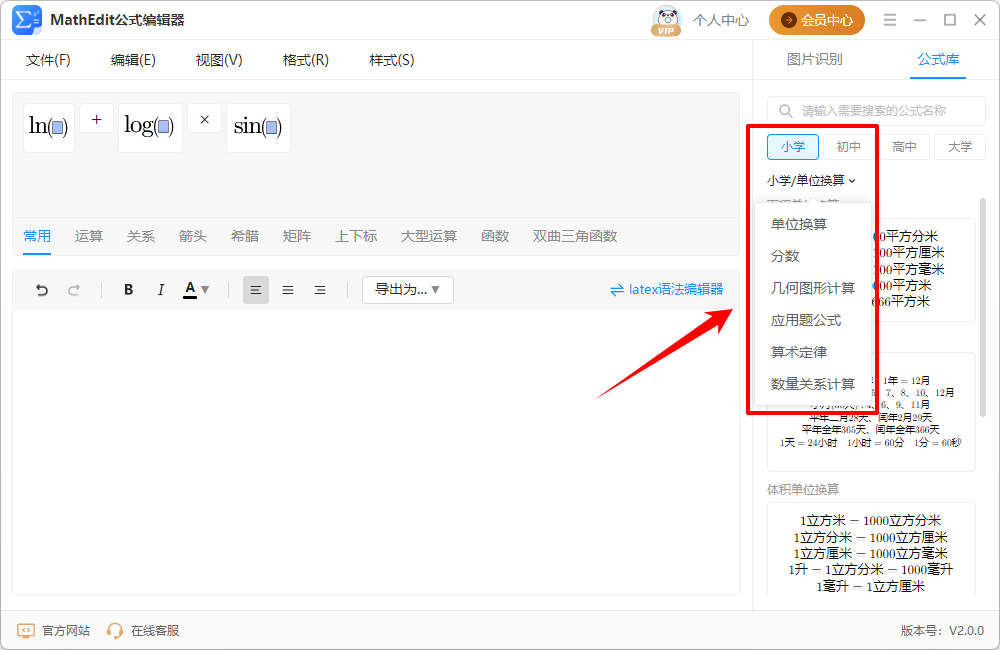
Task: Align formula to the left
Action: [x=256, y=290]
